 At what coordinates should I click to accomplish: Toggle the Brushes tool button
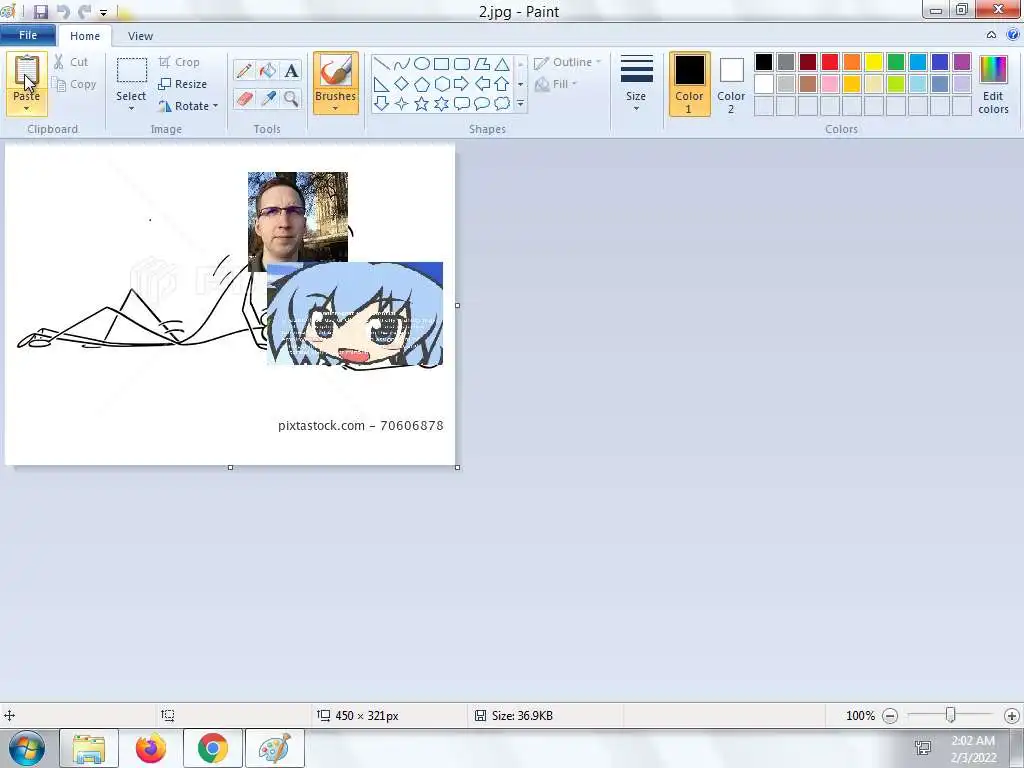[336, 72]
